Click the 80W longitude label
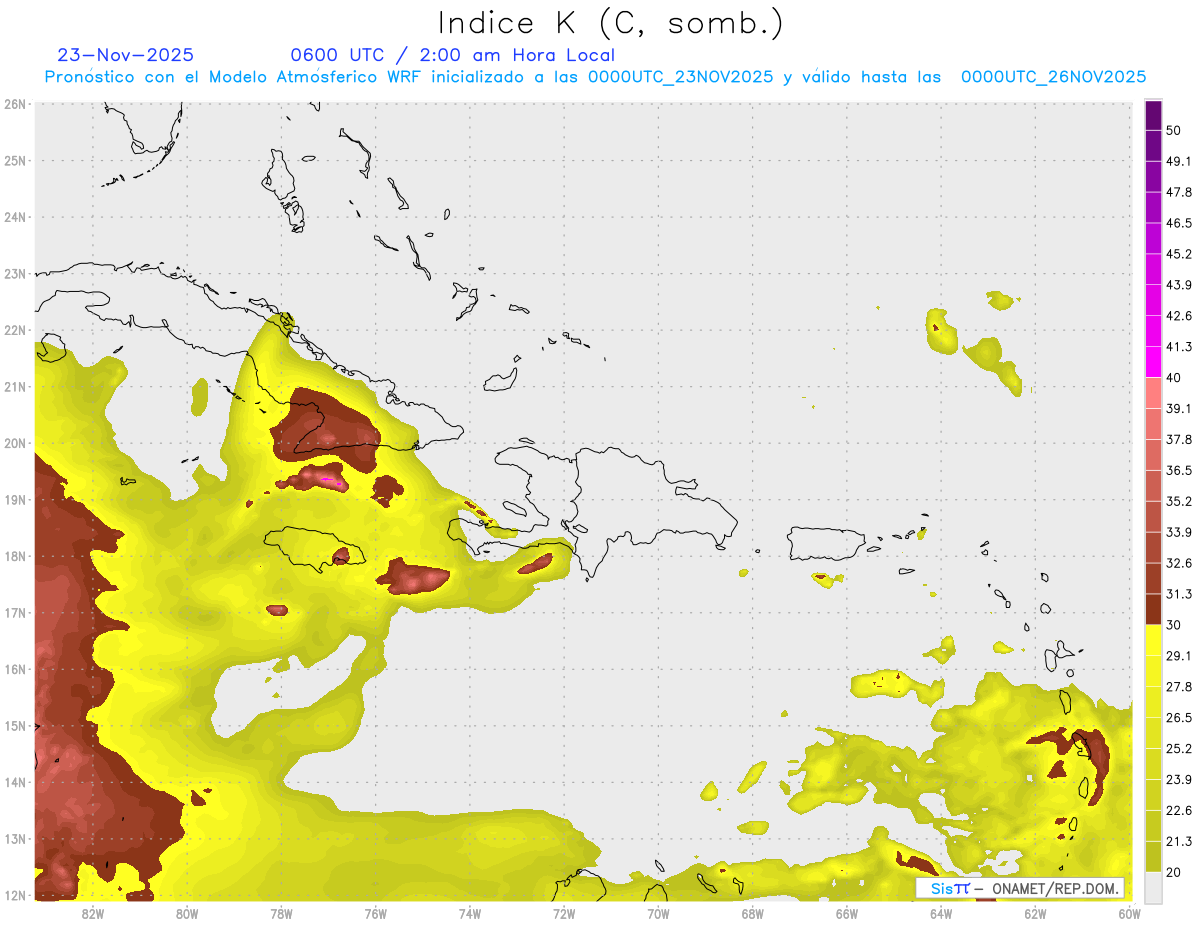Image resolution: width=1200 pixels, height=927 pixels. tap(186, 913)
